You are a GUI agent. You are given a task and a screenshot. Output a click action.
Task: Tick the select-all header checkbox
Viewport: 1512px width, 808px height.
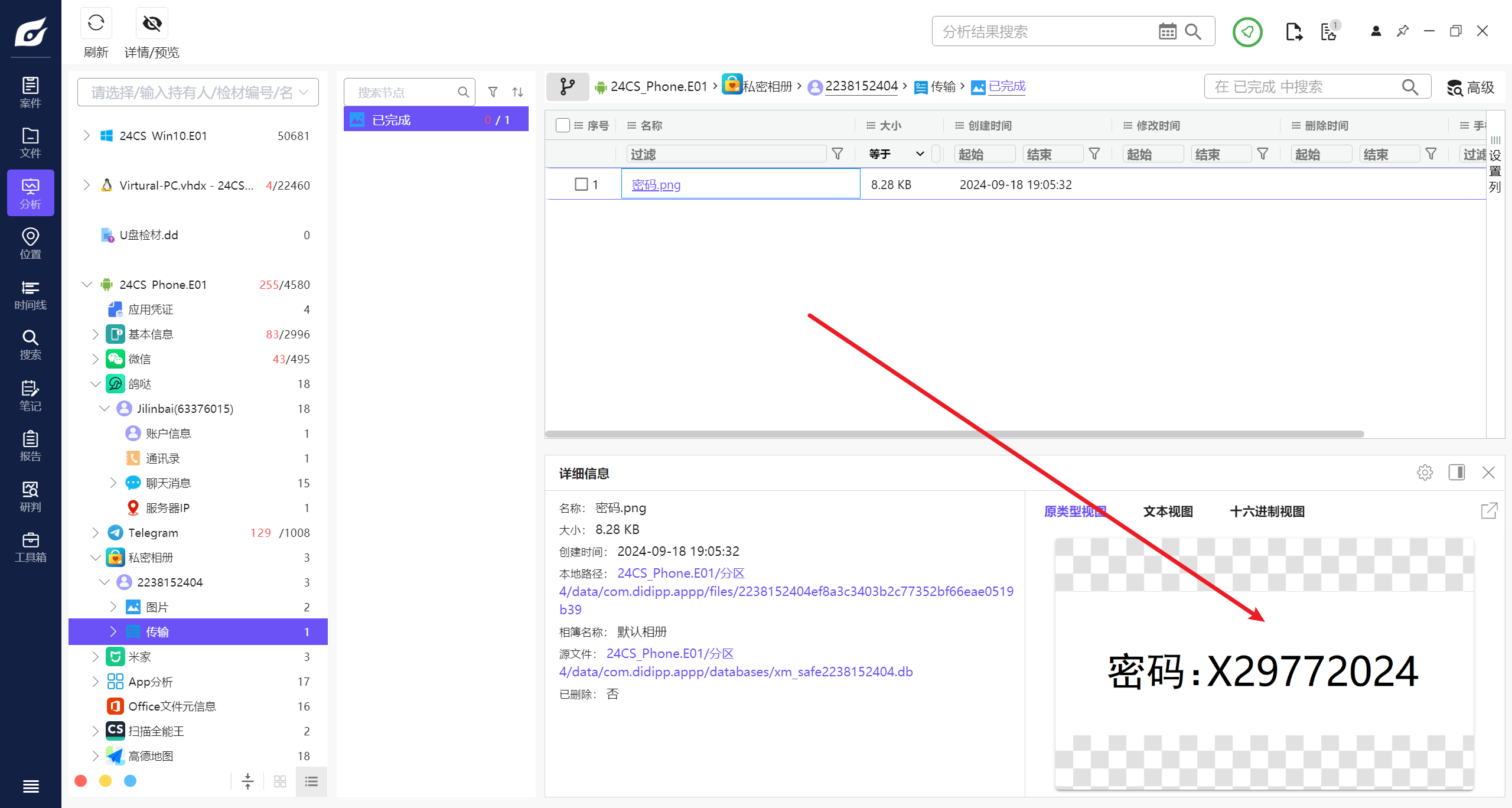click(x=562, y=125)
